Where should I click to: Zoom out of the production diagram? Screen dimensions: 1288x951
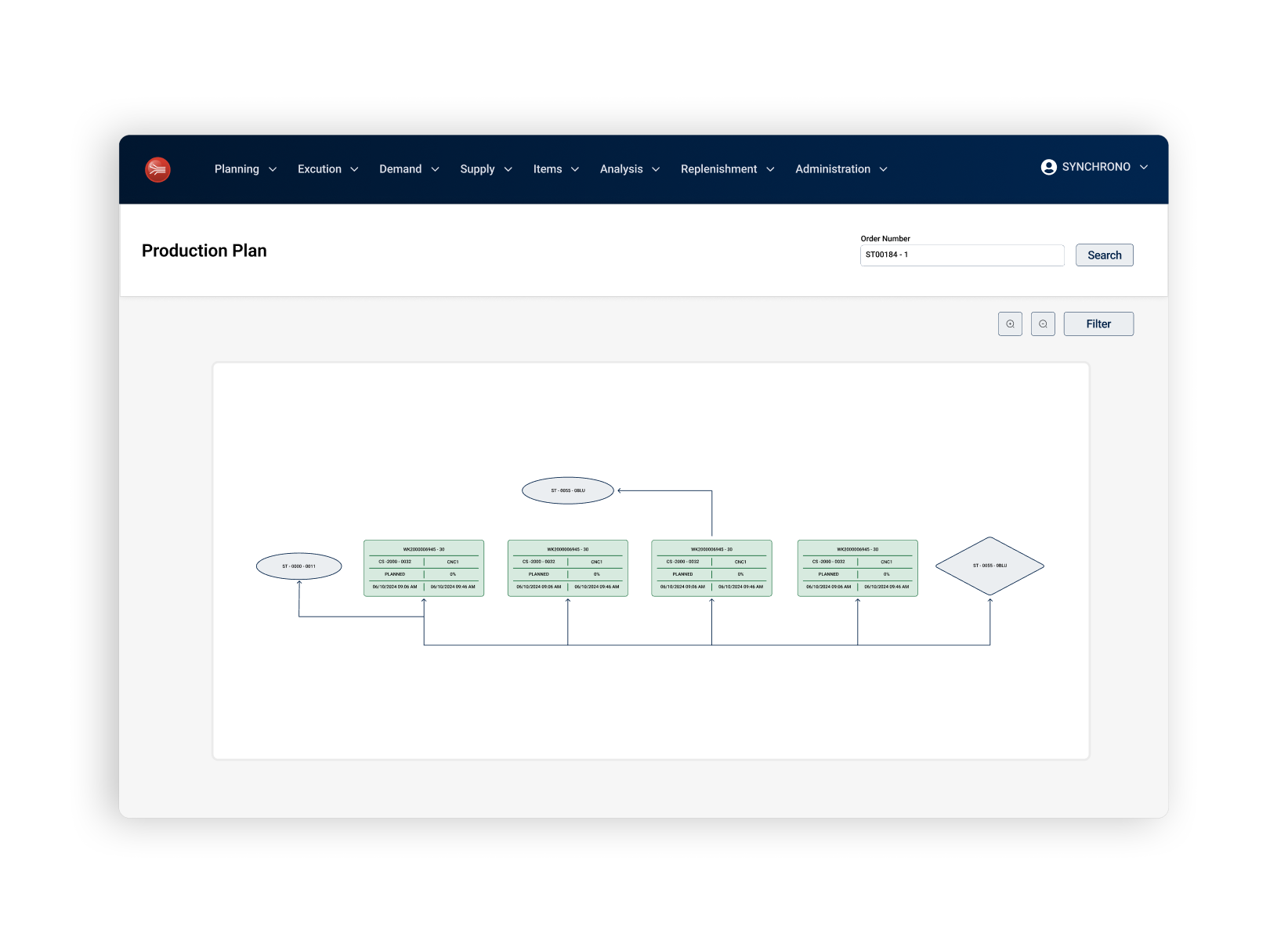click(x=1043, y=324)
